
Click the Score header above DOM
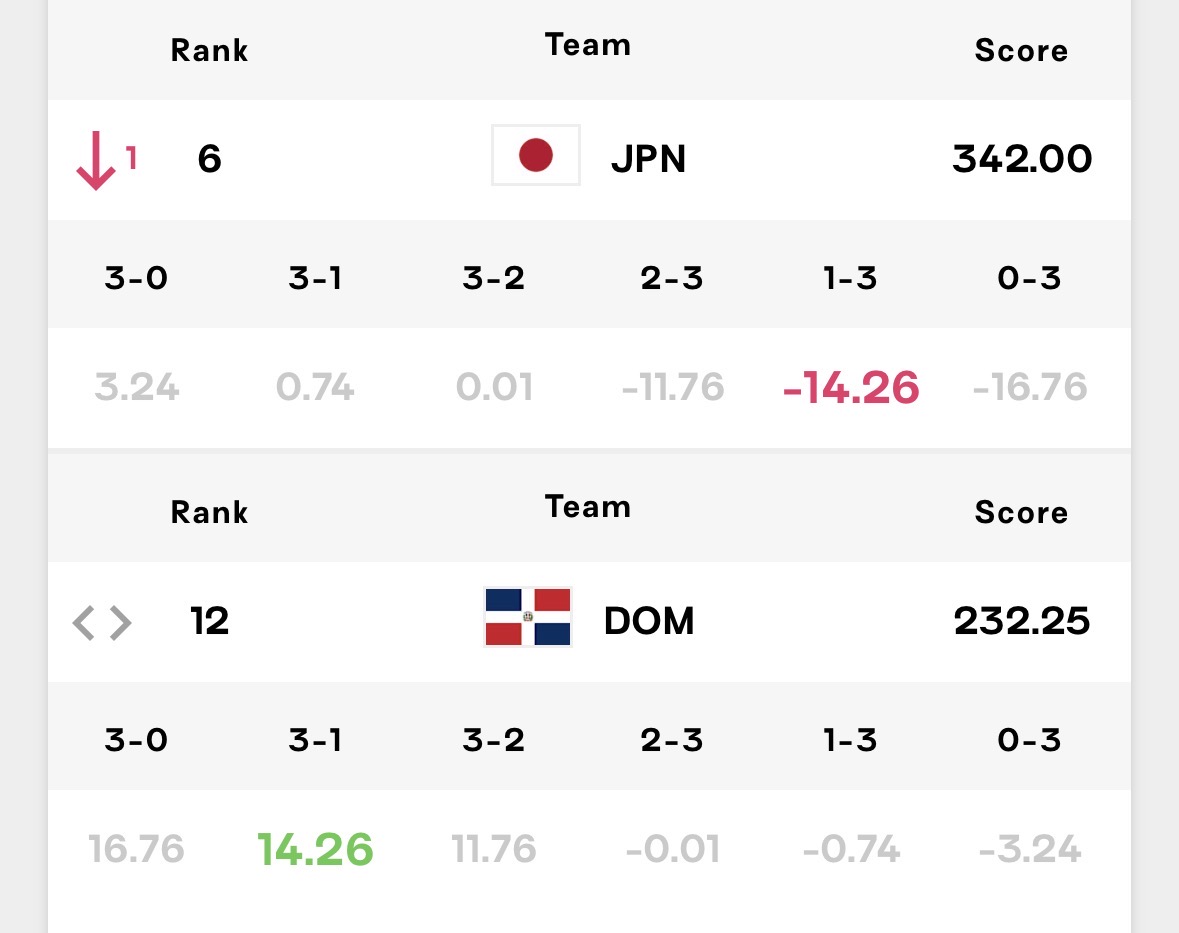point(1021,512)
